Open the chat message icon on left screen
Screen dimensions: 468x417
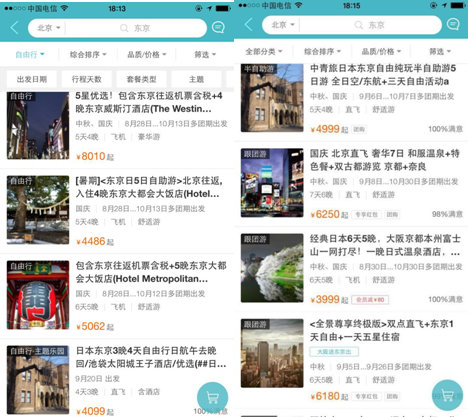218,27
